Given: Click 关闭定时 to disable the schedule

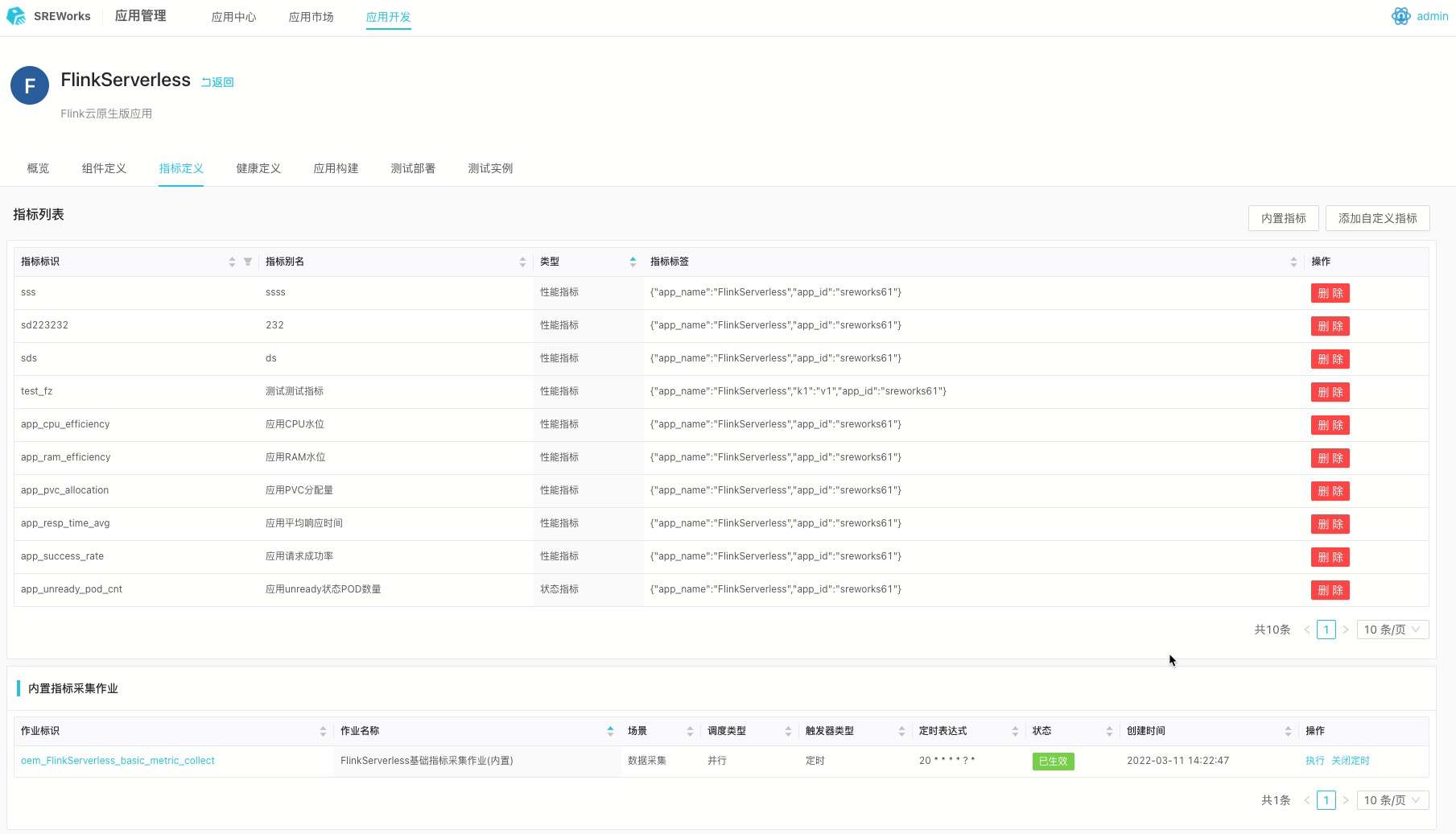Looking at the screenshot, I should (1350, 761).
